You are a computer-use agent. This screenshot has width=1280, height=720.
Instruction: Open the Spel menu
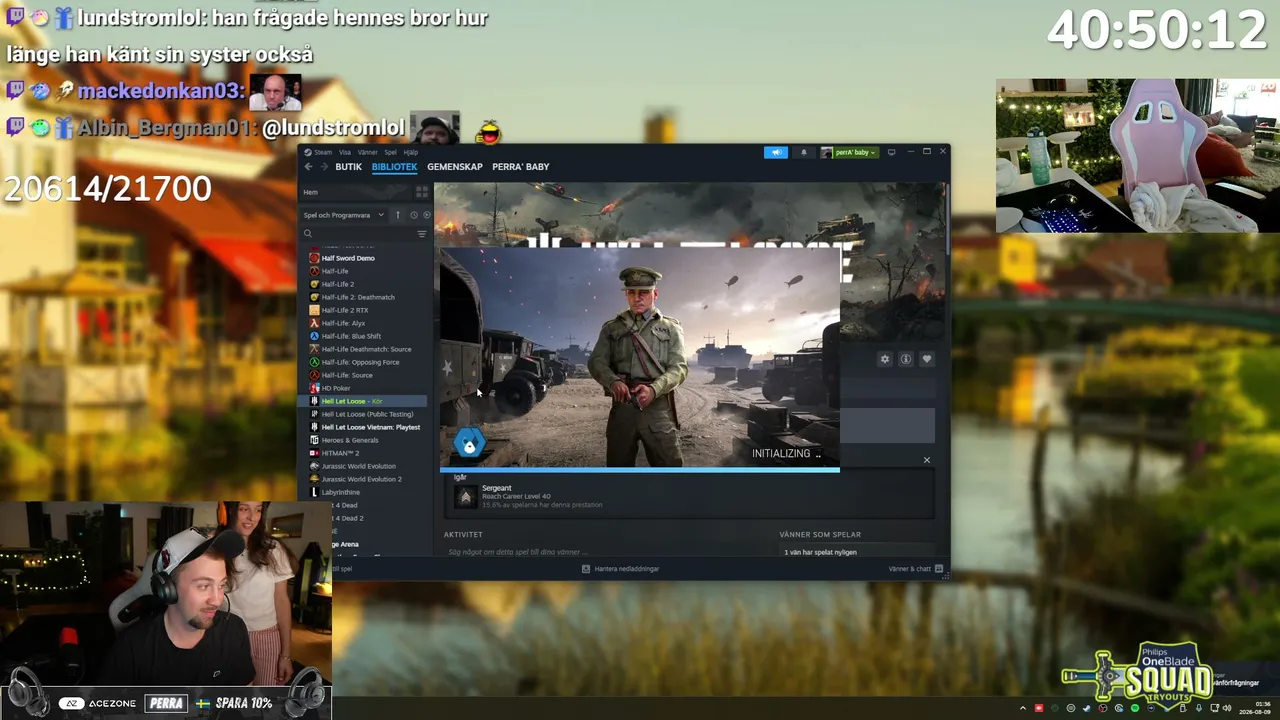(390, 152)
